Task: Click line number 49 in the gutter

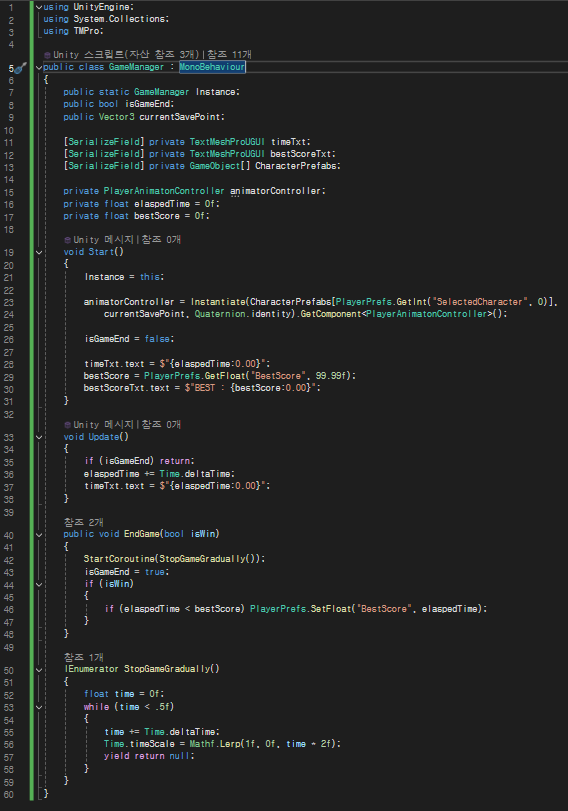Action: click(9, 648)
